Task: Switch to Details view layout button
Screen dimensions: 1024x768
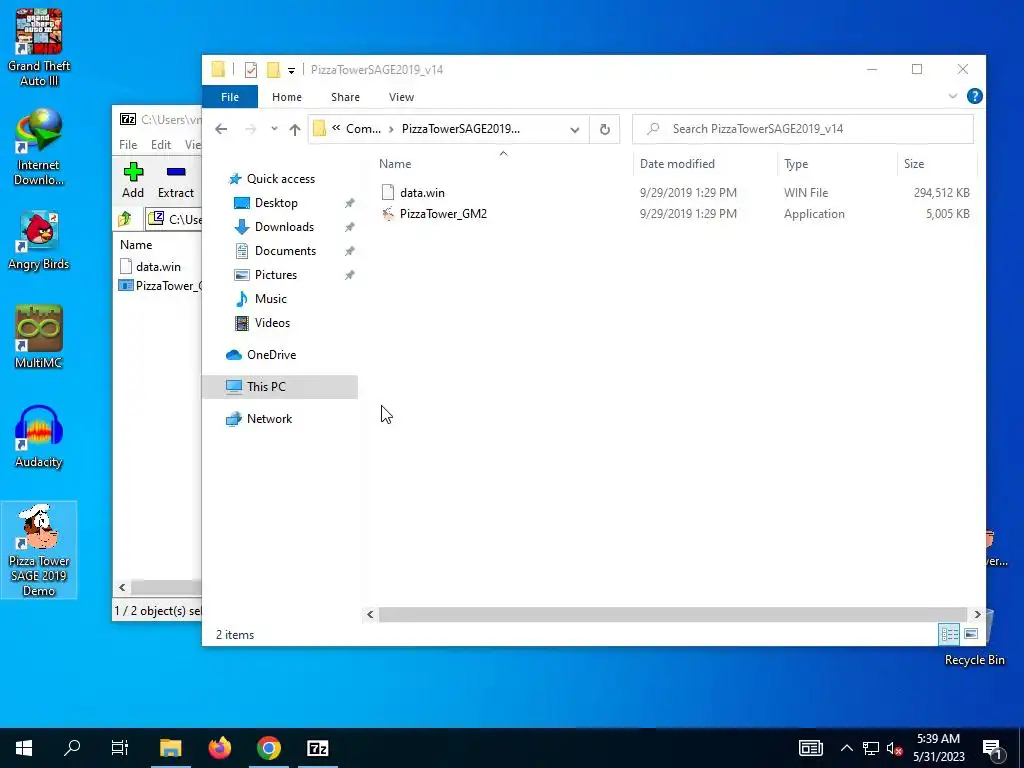Action: (x=950, y=633)
